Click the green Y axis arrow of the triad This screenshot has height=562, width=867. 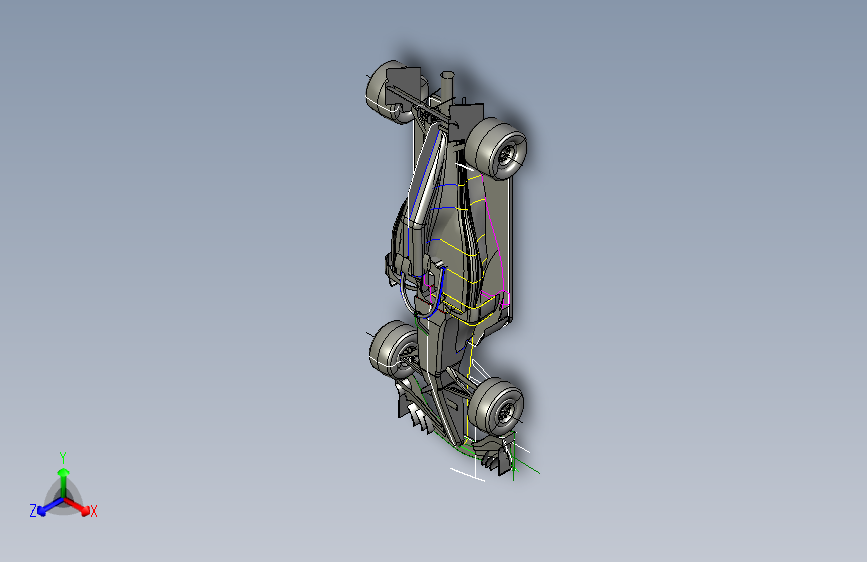64,481
